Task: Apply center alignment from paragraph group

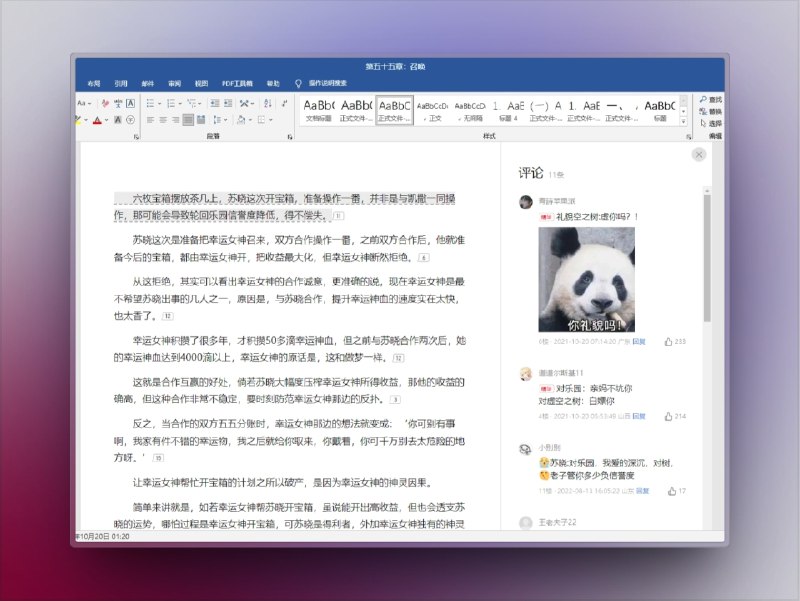Action: (x=163, y=119)
